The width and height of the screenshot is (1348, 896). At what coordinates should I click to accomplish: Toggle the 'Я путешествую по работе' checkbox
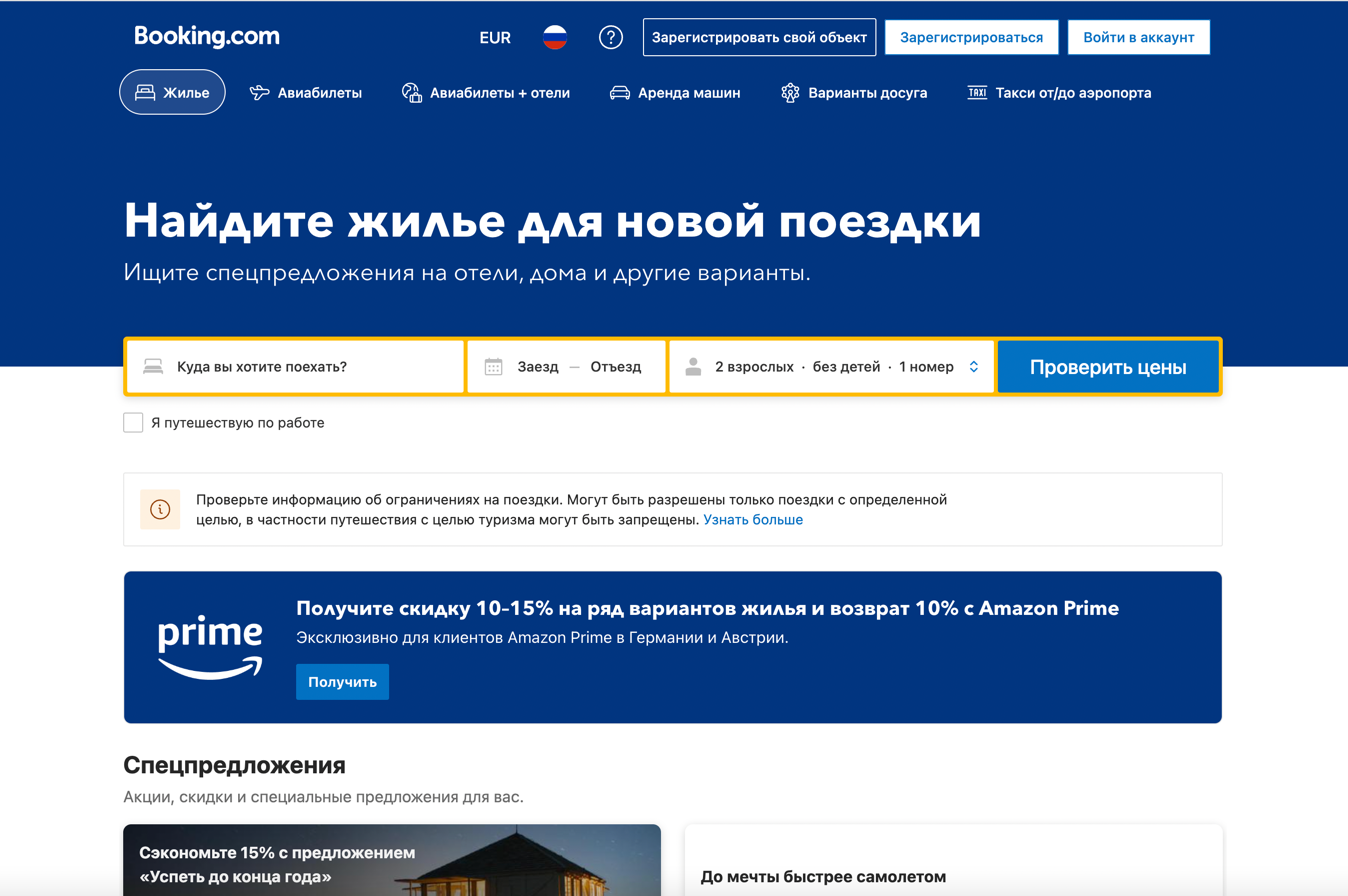point(133,423)
